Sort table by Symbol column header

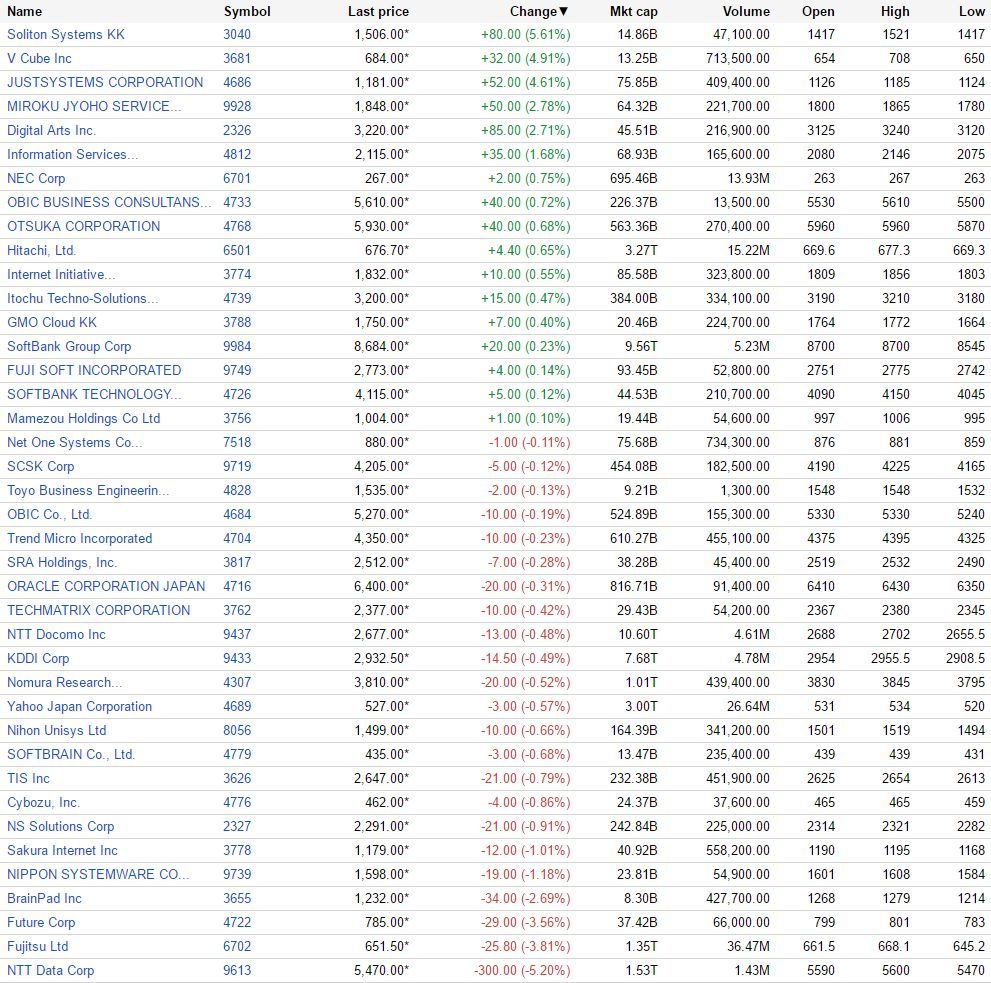click(x=247, y=11)
